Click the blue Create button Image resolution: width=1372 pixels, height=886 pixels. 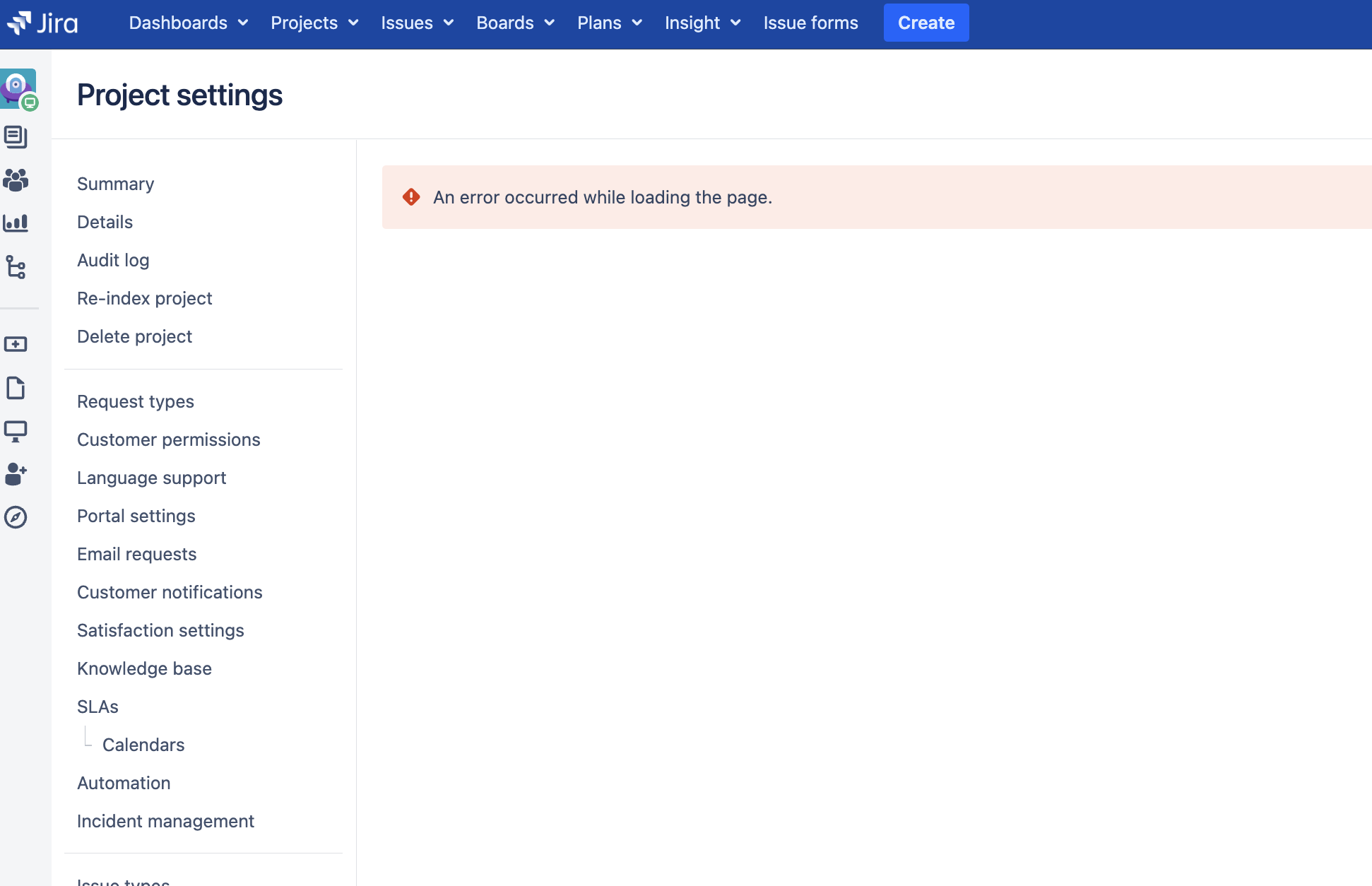pos(925,23)
